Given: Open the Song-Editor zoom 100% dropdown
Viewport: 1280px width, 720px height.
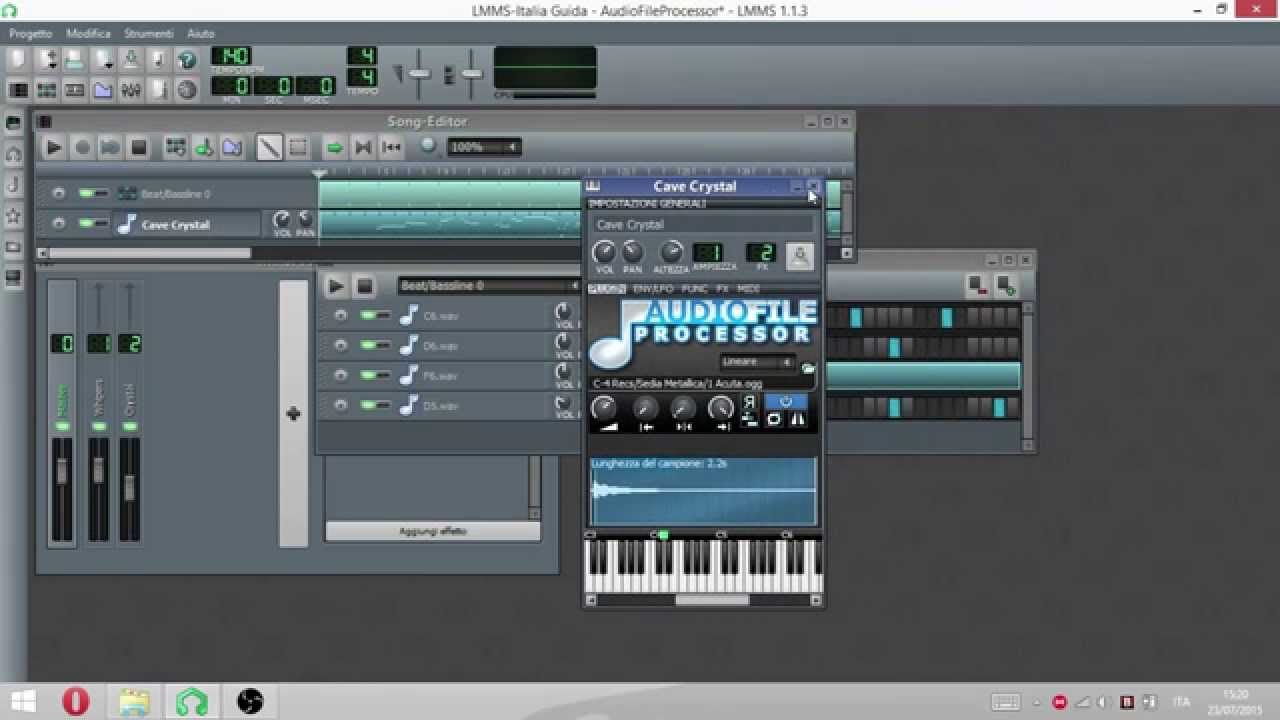Looking at the screenshot, I should (484, 147).
